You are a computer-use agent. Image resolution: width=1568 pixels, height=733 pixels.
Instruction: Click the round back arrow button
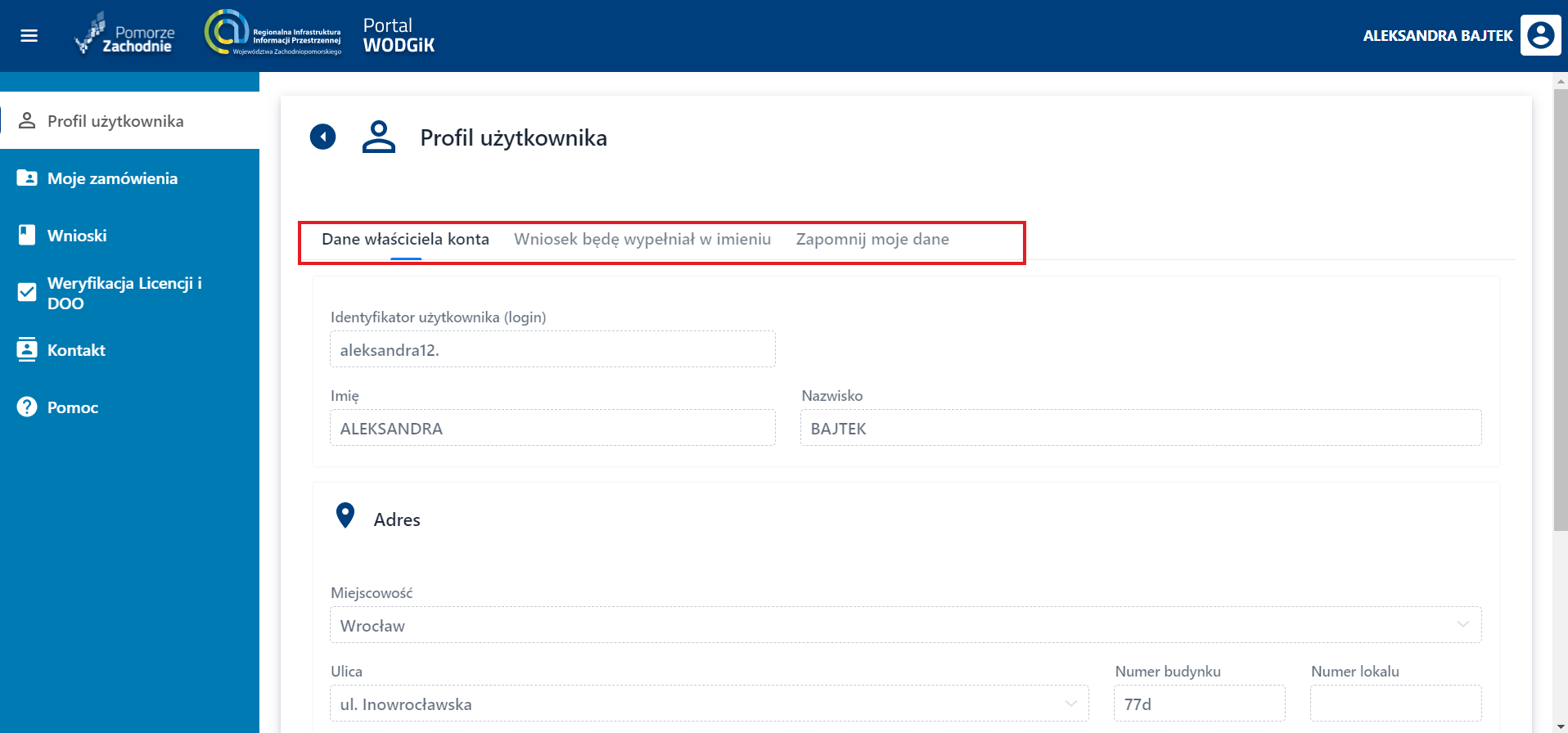(x=322, y=137)
